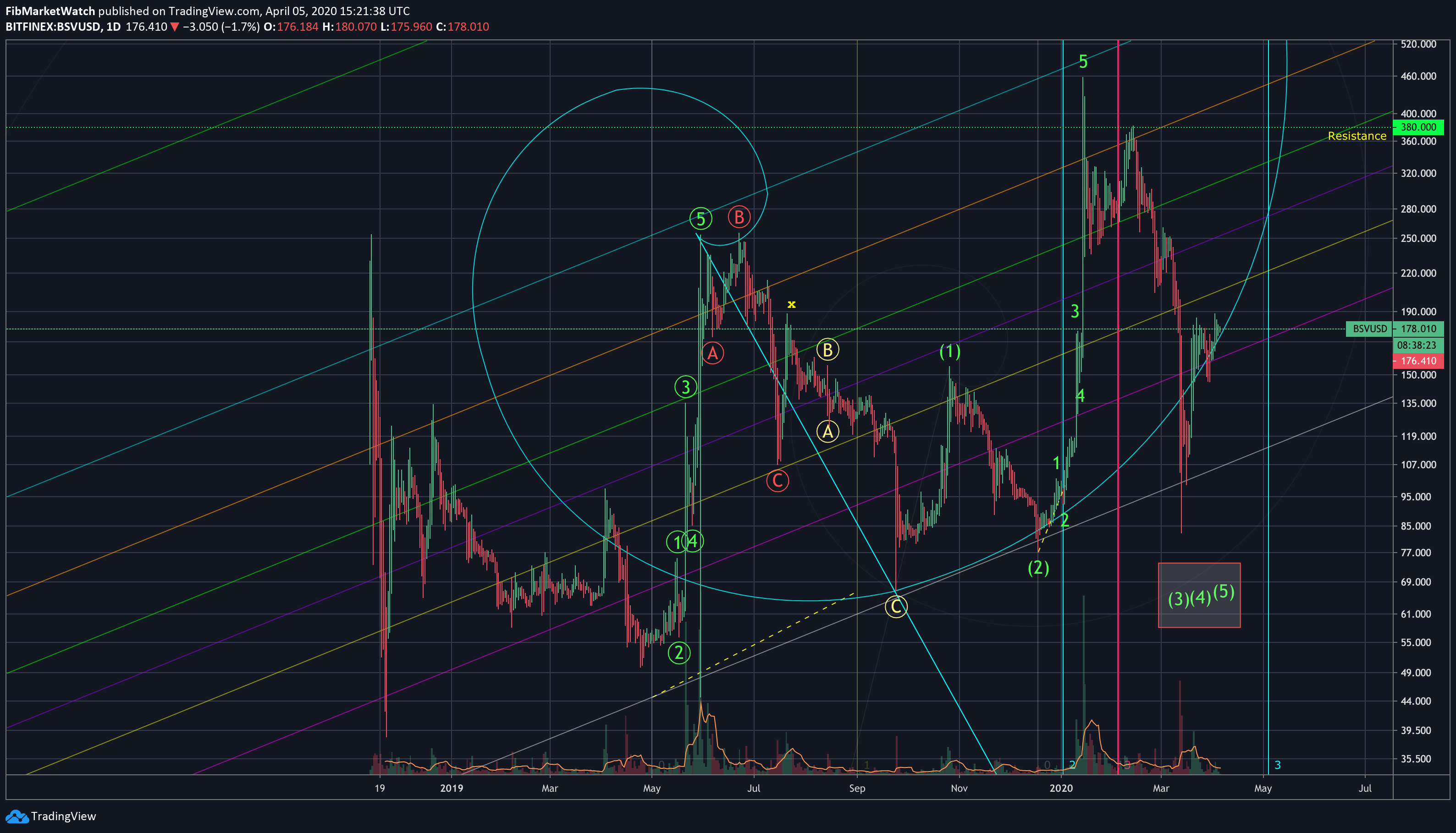Screen dimensions: 1456x833
Task: Select the uncircled green 1 near 107.000
Action: click(x=1057, y=463)
